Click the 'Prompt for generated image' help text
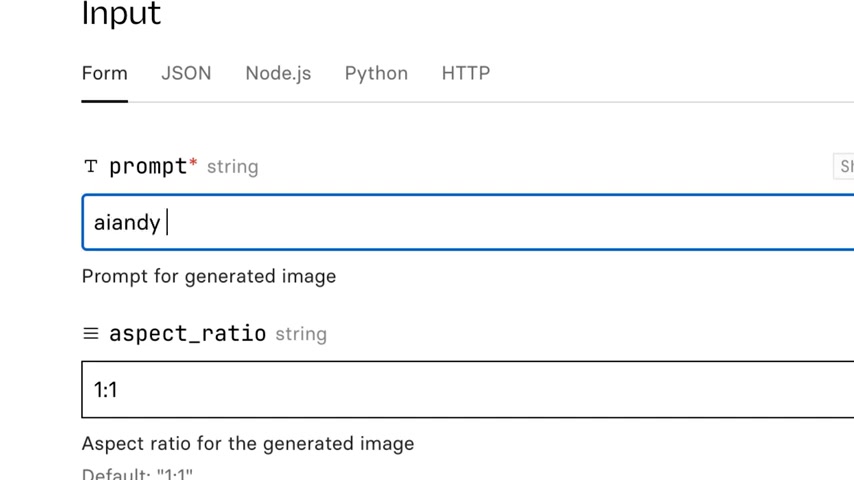This screenshot has width=854, height=480. 209,277
